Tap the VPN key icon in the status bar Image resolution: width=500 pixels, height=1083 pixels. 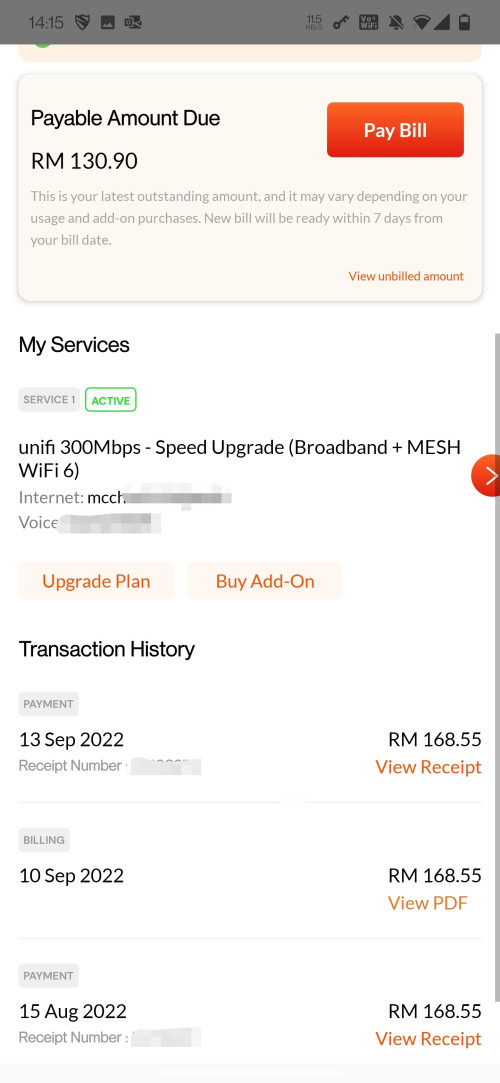[340, 23]
